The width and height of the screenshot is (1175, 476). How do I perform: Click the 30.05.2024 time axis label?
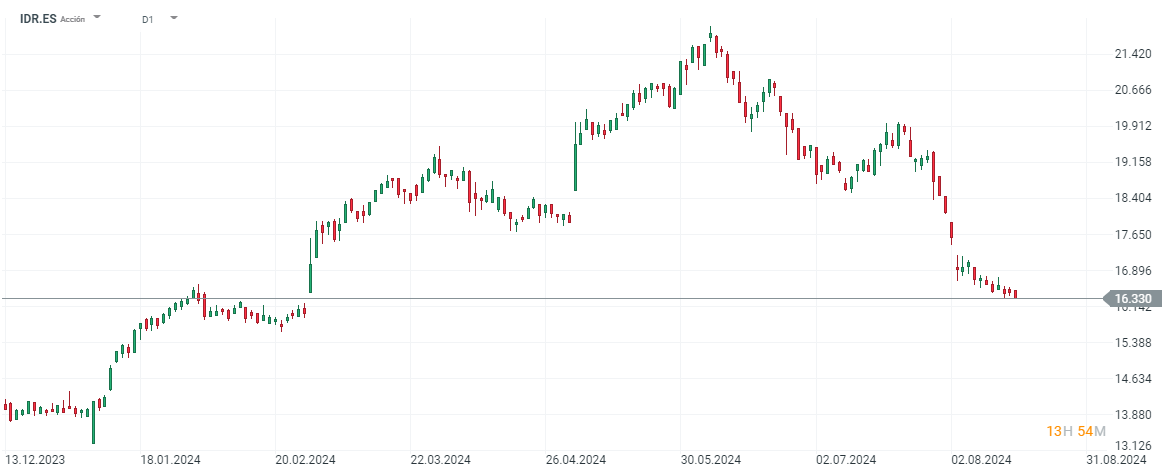coord(711,460)
